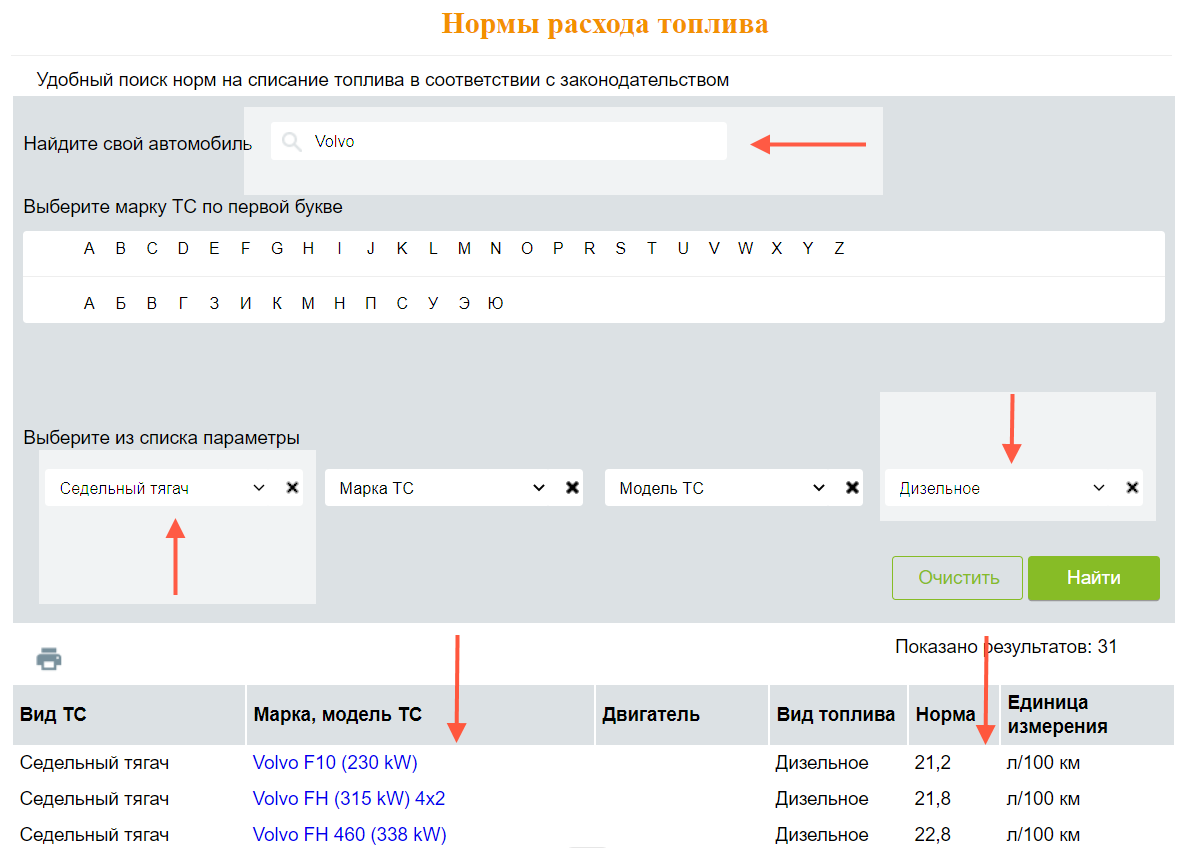Select Cyrillic letter У brand filter
Image resolution: width=1198 pixels, height=848 pixels.
coord(433,303)
